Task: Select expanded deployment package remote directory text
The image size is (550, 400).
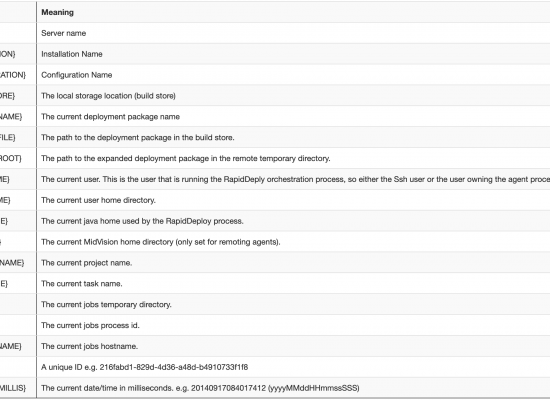Action: pyautogui.click(x=186, y=159)
